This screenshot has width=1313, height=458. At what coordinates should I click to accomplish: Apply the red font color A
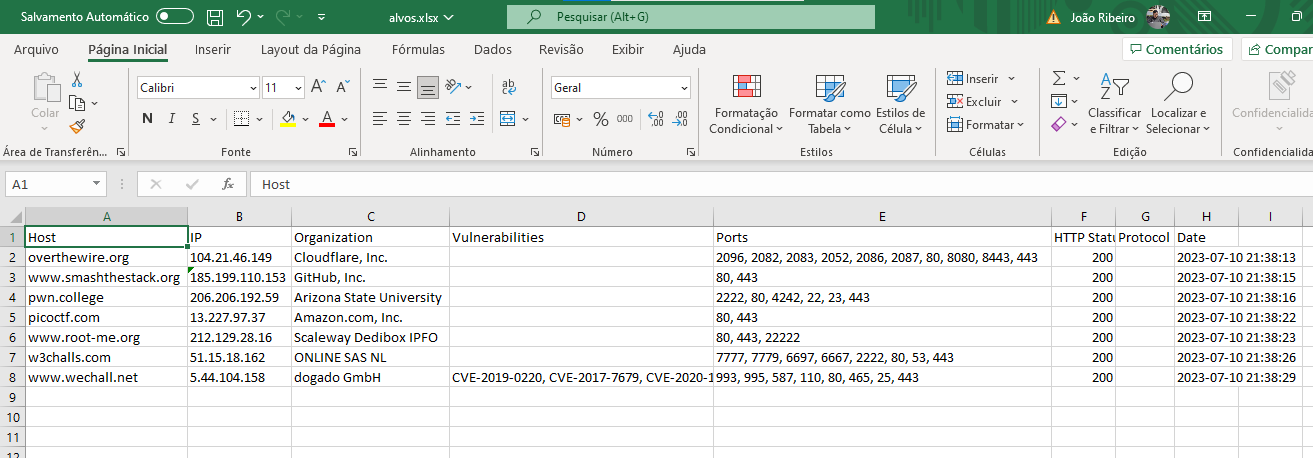[x=326, y=119]
